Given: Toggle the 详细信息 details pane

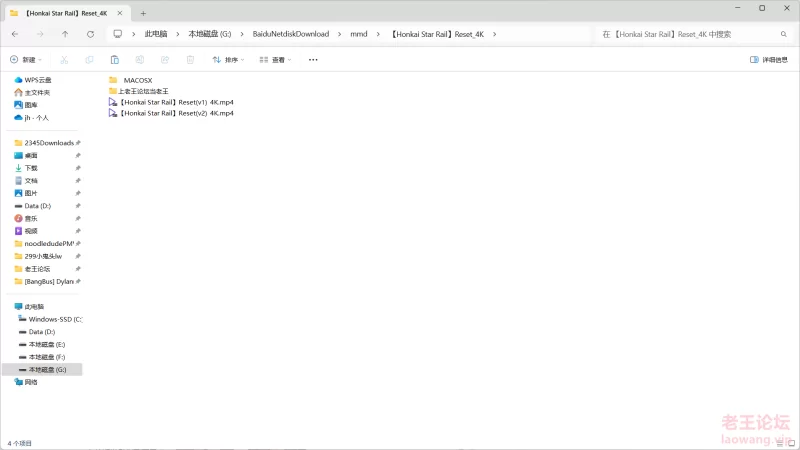Looking at the screenshot, I should (x=769, y=60).
